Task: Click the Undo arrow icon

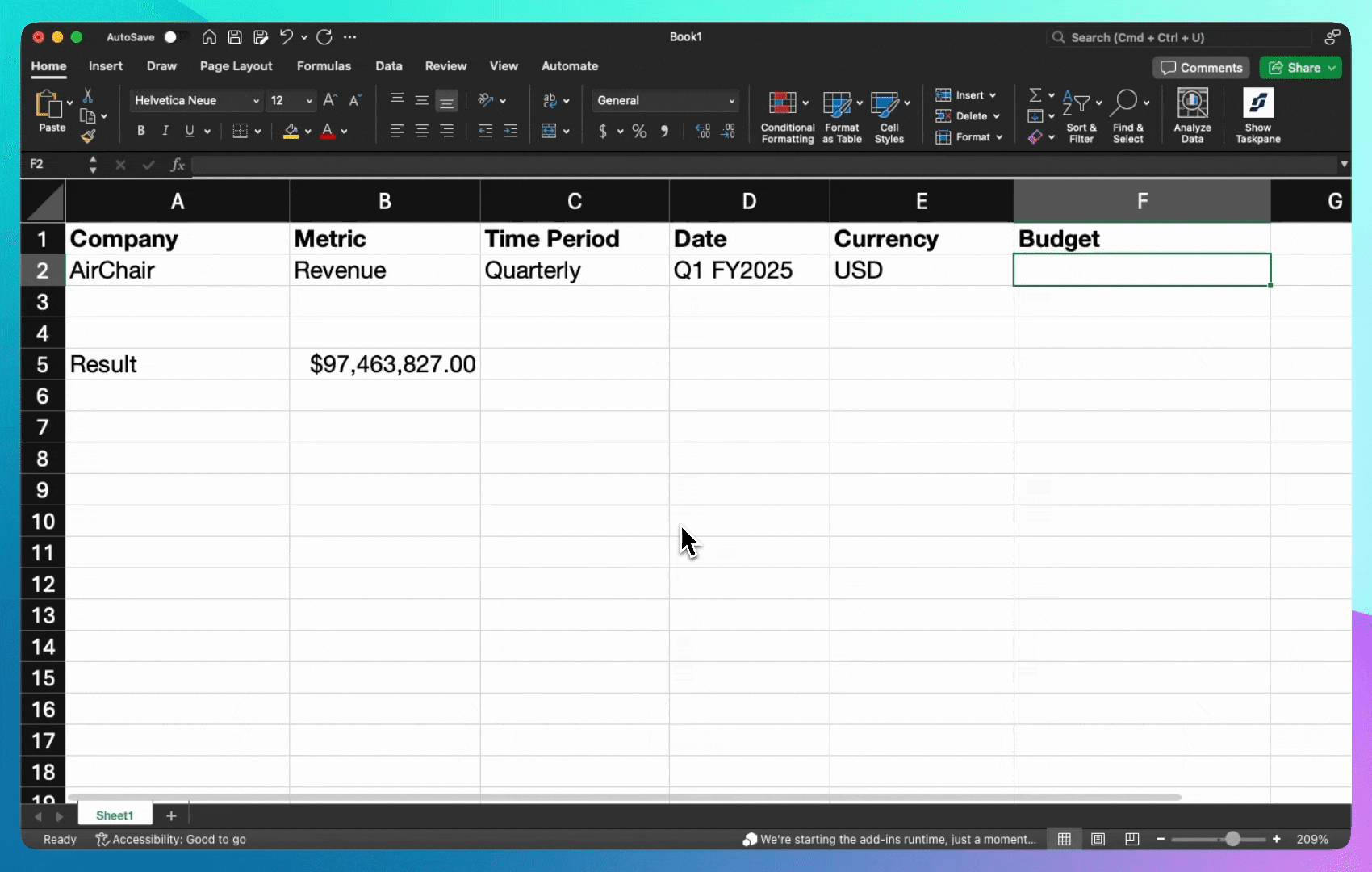Action: tap(286, 37)
